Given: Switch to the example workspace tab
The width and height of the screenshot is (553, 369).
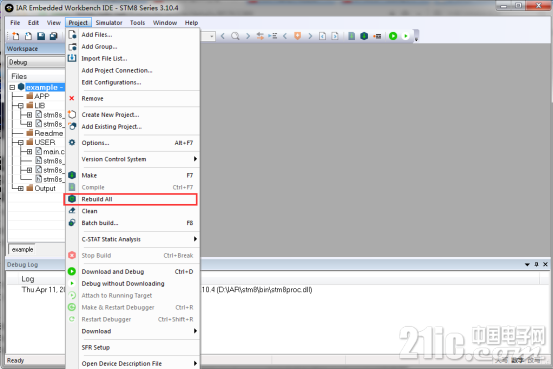Looking at the screenshot, I should coord(22,249).
